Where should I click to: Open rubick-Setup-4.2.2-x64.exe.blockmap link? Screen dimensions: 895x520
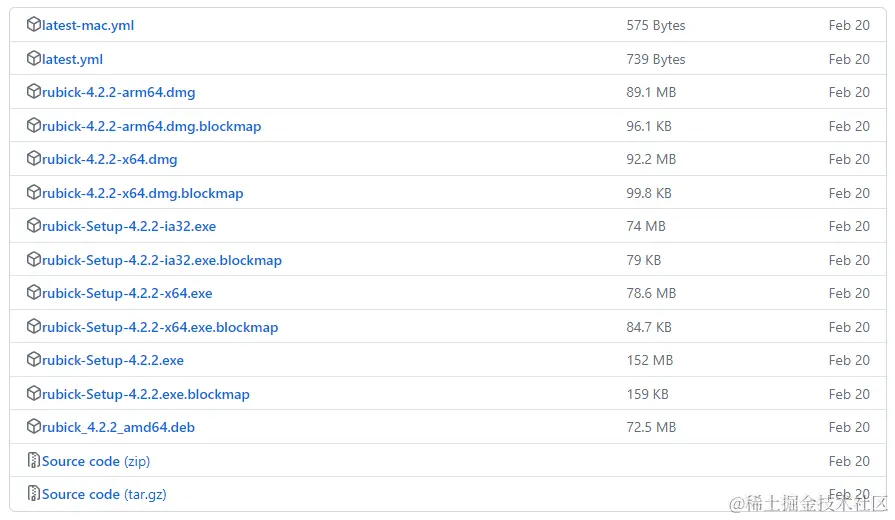click(160, 327)
